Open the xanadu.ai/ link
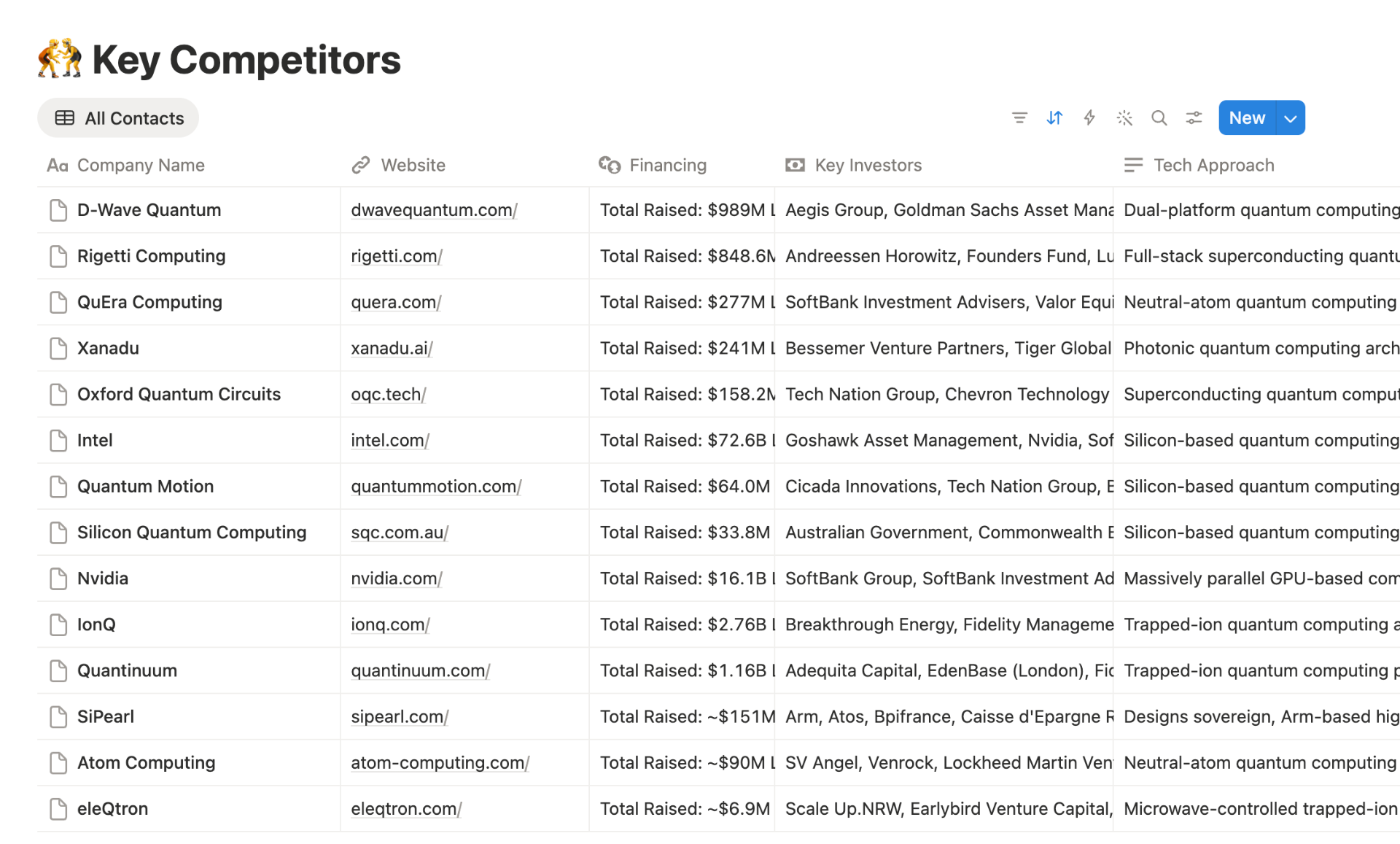 pyautogui.click(x=392, y=348)
